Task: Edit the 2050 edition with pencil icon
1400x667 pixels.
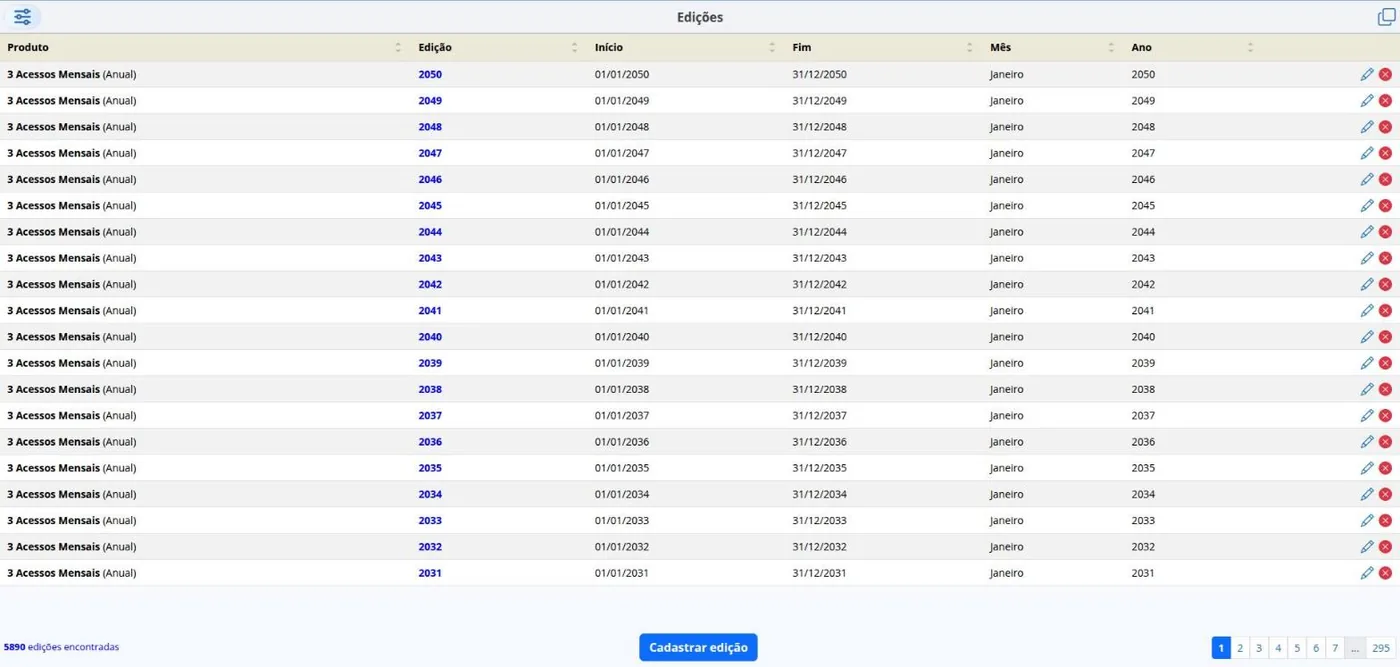Action: click(1367, 74)
